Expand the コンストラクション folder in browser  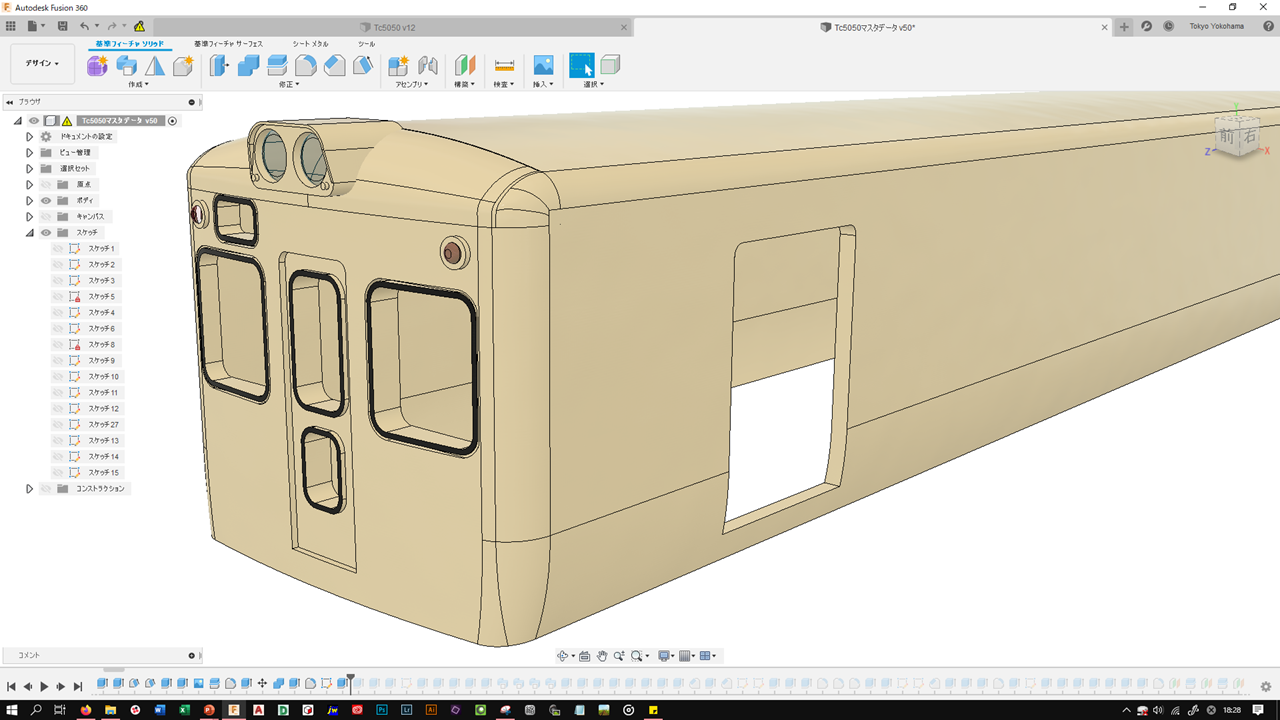point(30,488)
